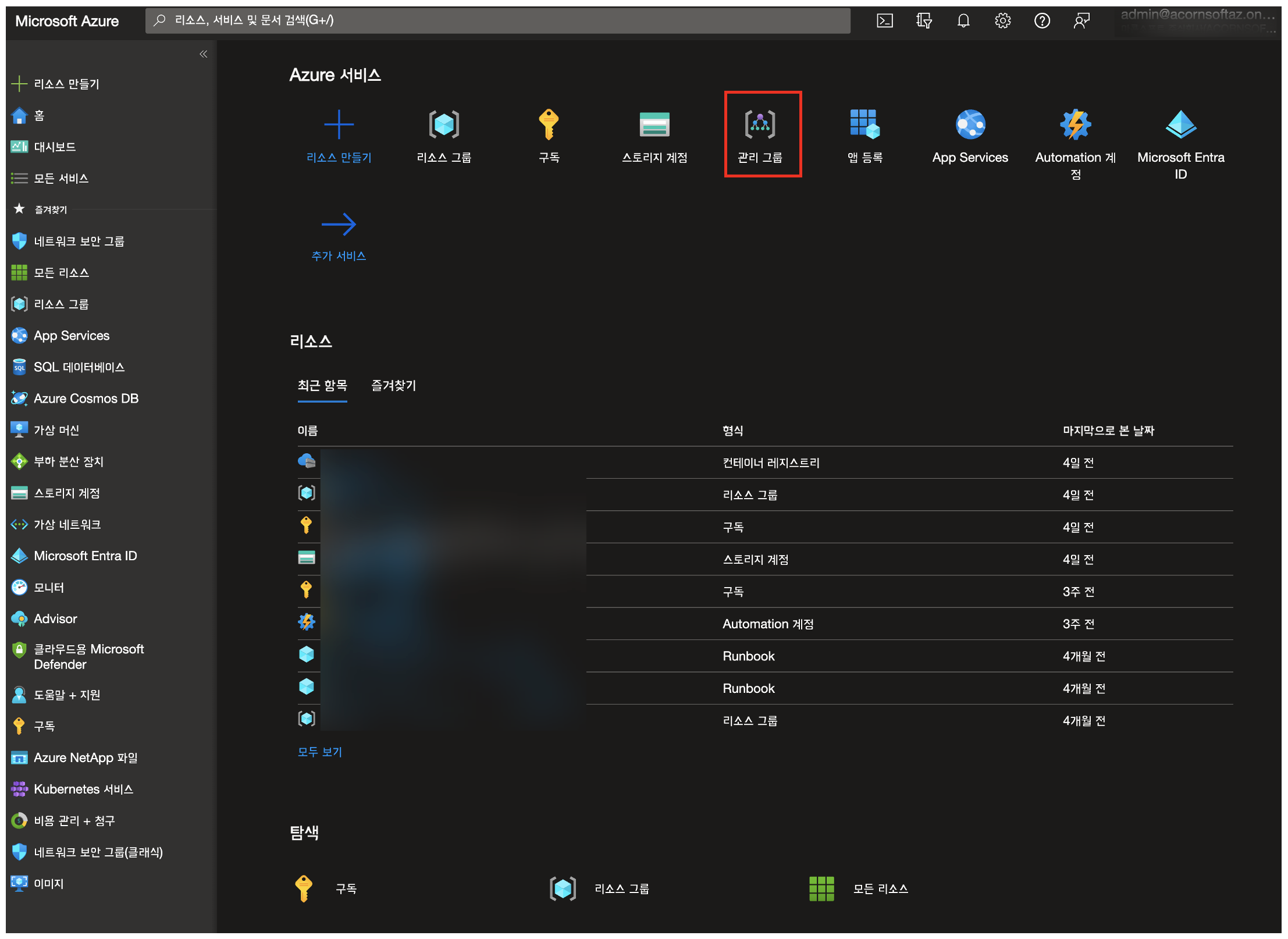
Task: Open 모니터 in the sidebar
Action: point(38,587)
